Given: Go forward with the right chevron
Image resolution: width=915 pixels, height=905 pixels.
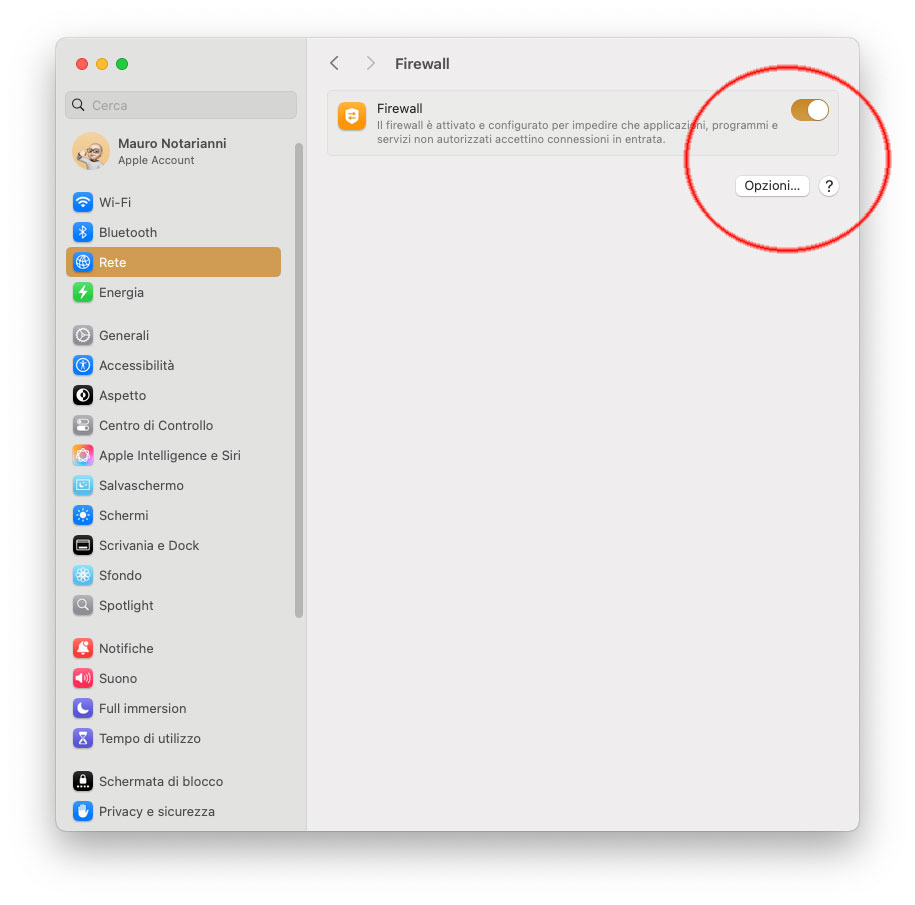Looking at the screenshot, I should [370, 63].
